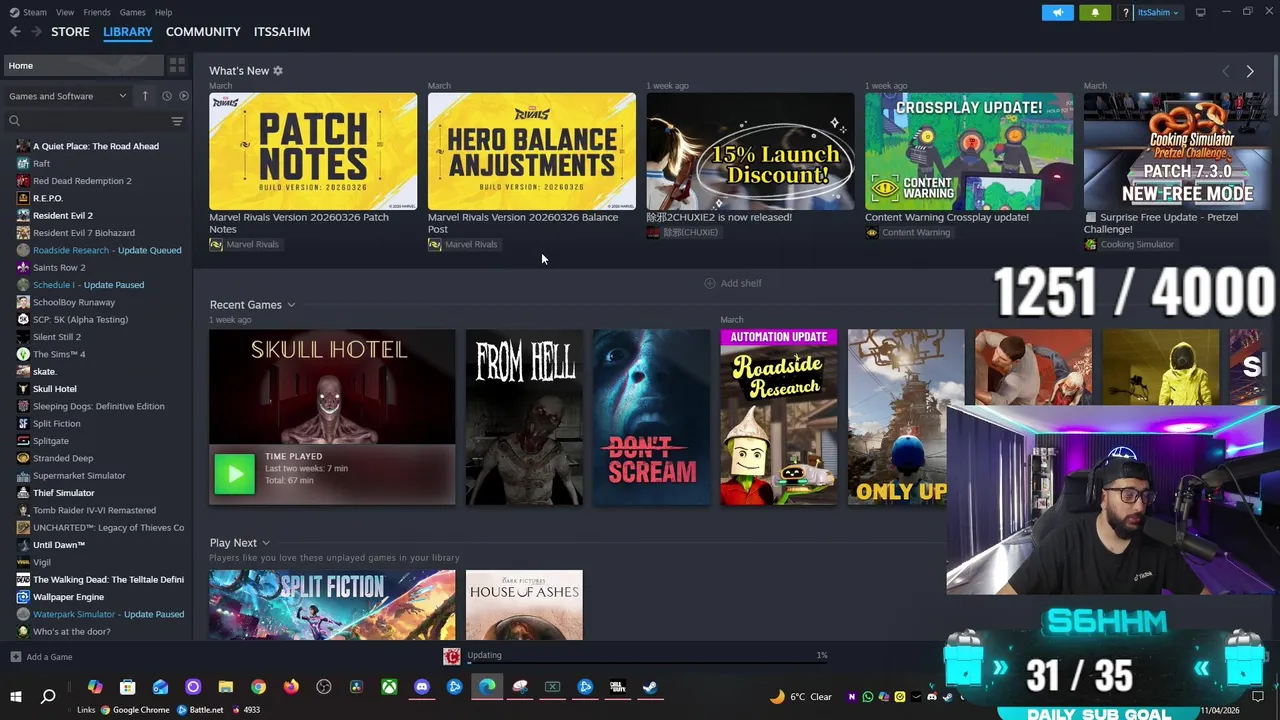Show next What's New items arrow
The width and height of the screenshot is (1280, 720).
pyautogui.click(x=1249, y=71)
